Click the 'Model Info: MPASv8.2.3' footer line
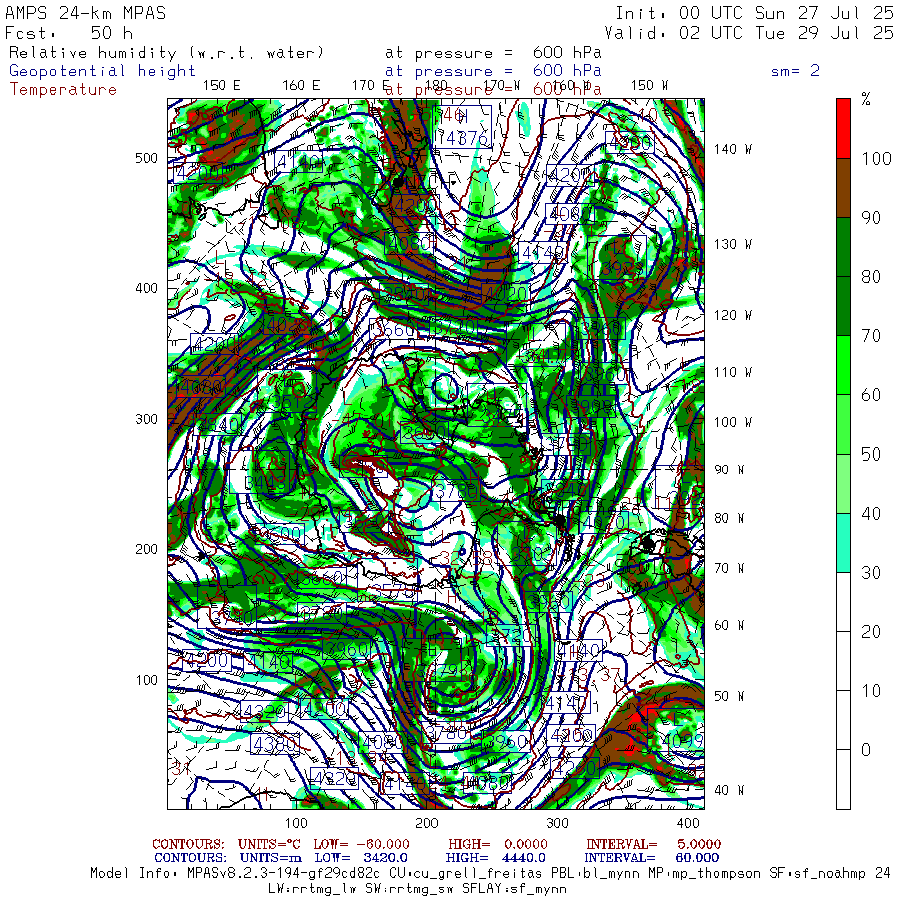 point(490,874)
